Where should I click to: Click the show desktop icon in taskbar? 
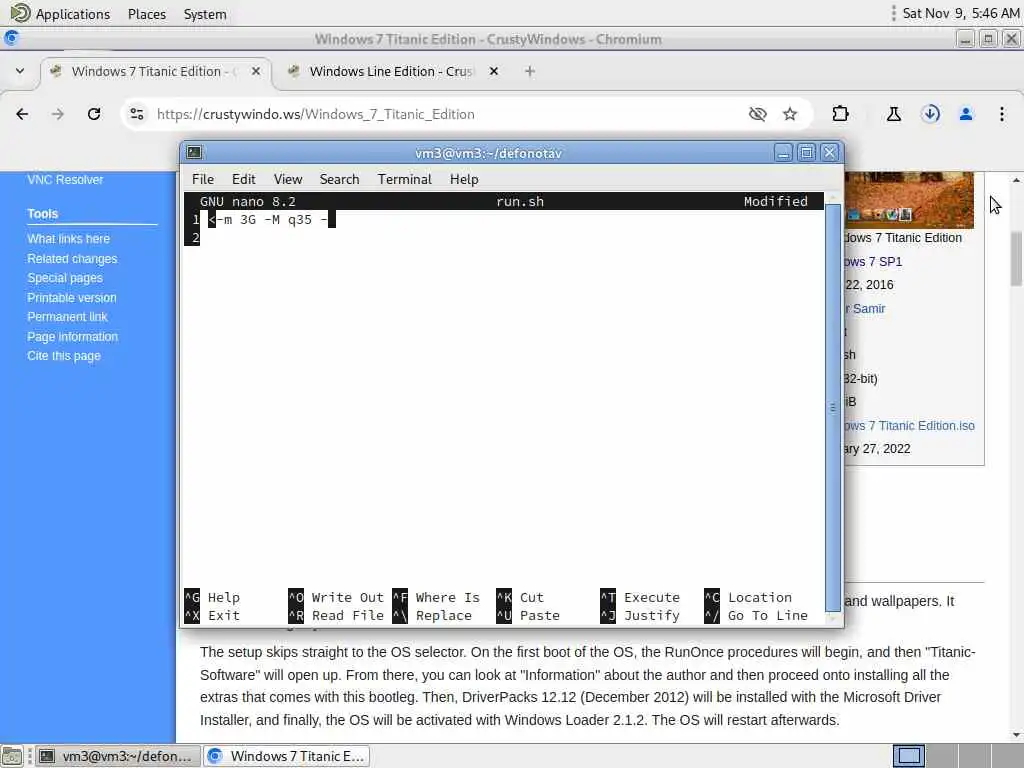(12, 756)
